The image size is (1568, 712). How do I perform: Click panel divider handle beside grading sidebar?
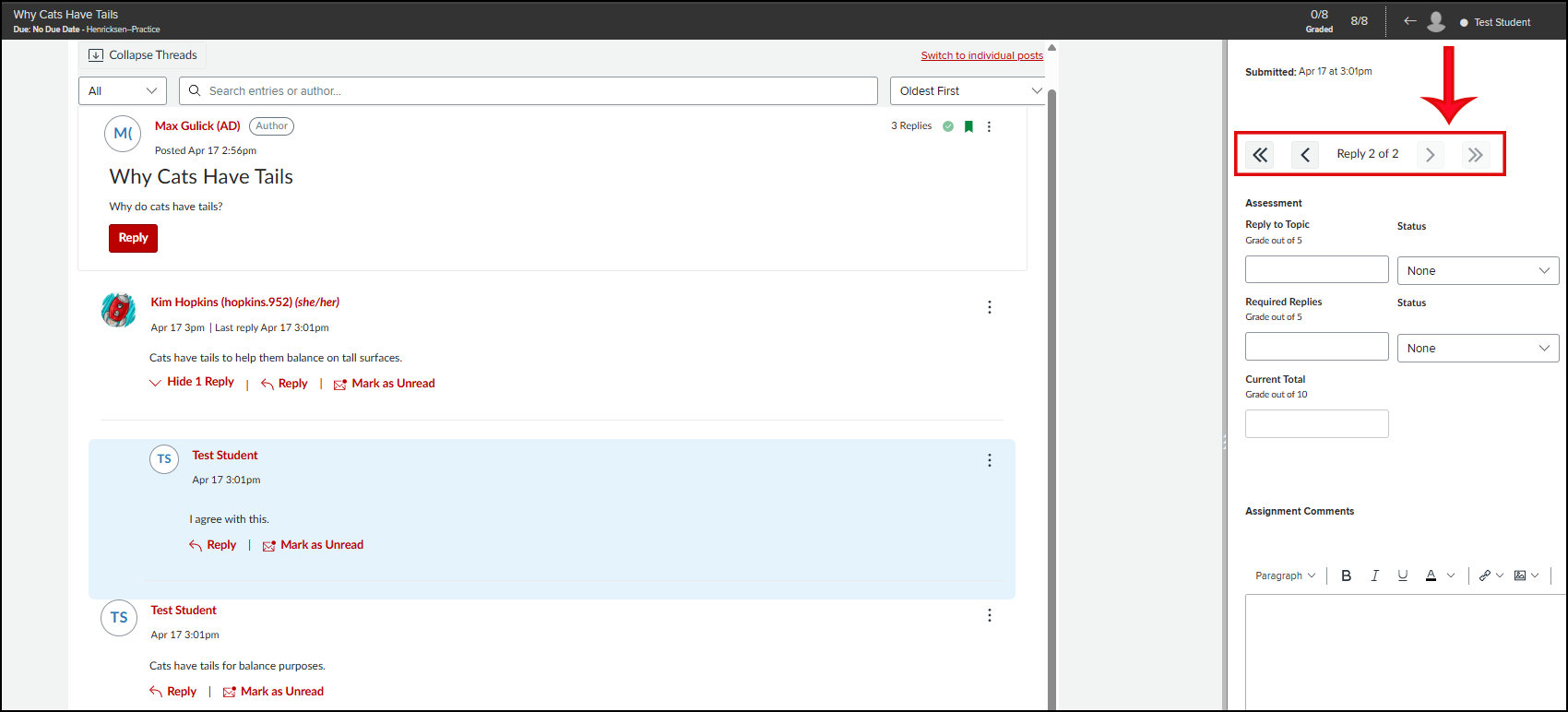1224,443
